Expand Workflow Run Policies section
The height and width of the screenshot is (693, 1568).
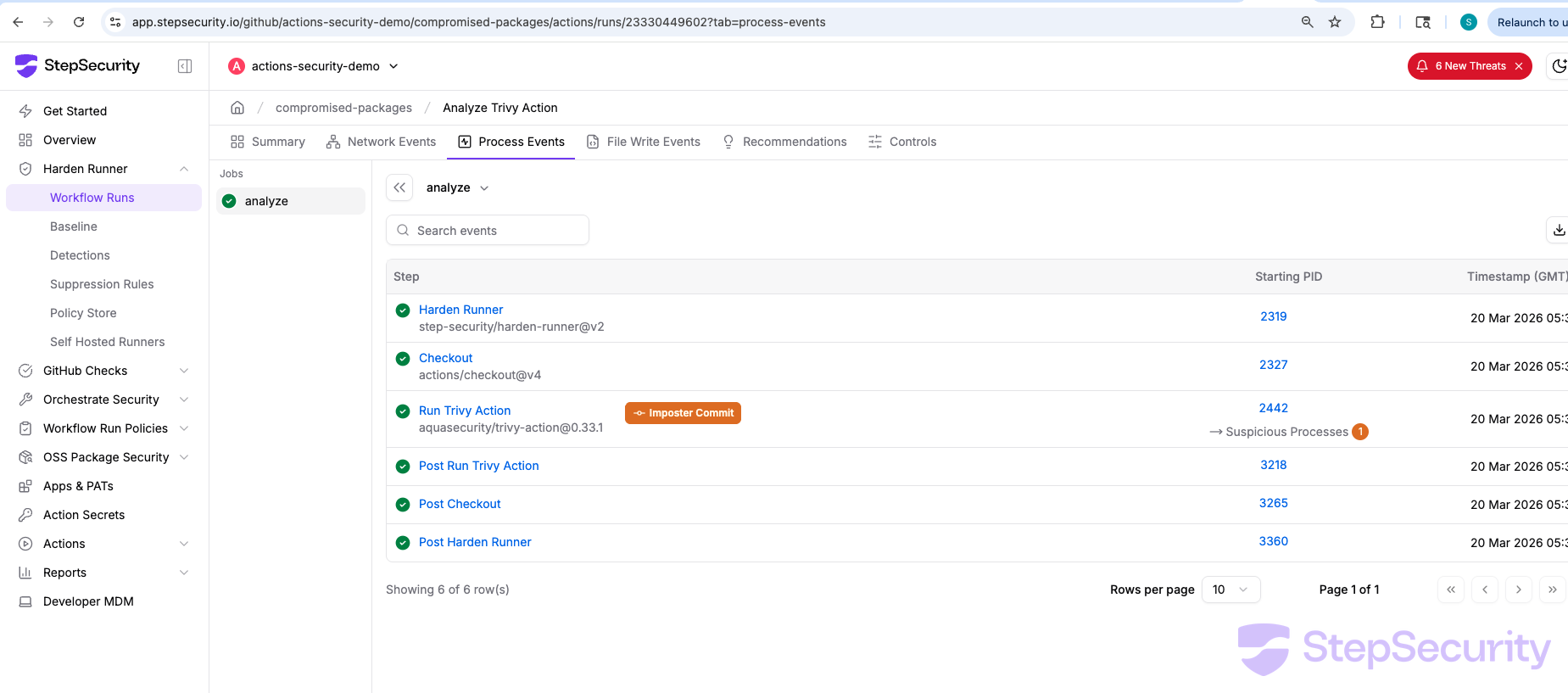tap(184, 428)
